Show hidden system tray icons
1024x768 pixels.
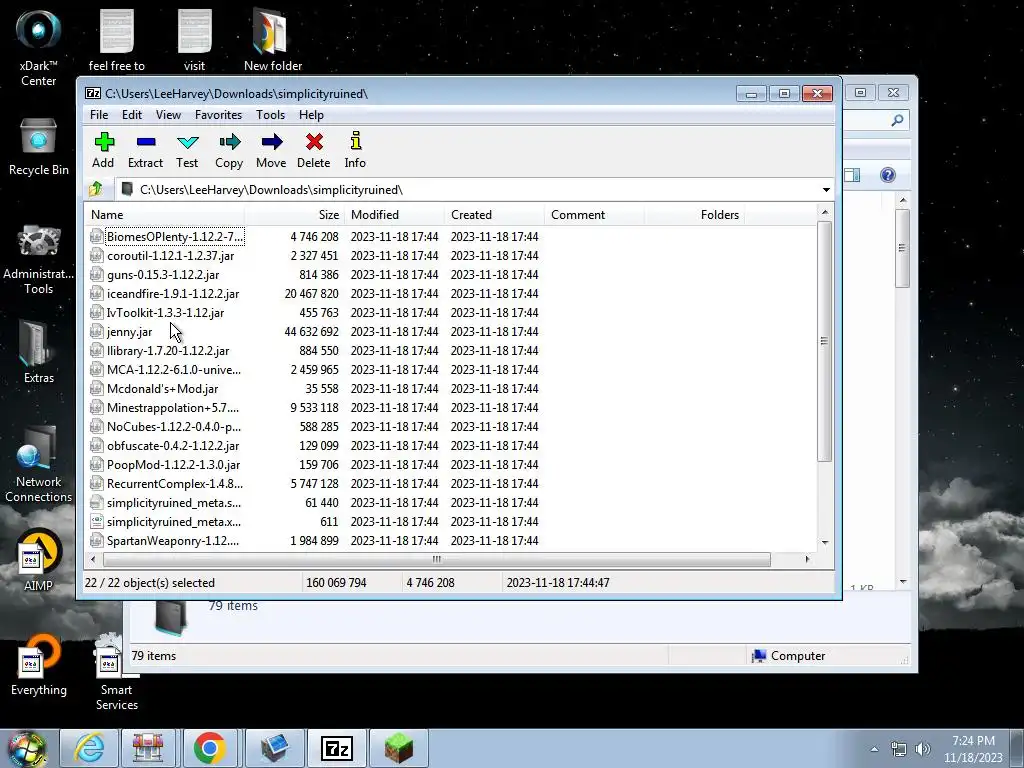[x=874, y=749]
